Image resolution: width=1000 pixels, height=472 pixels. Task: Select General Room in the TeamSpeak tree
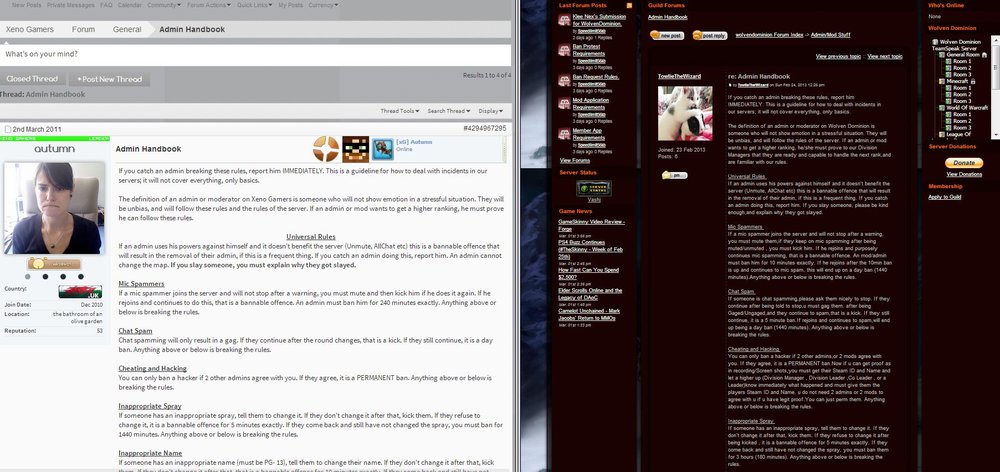click(962, 55)
